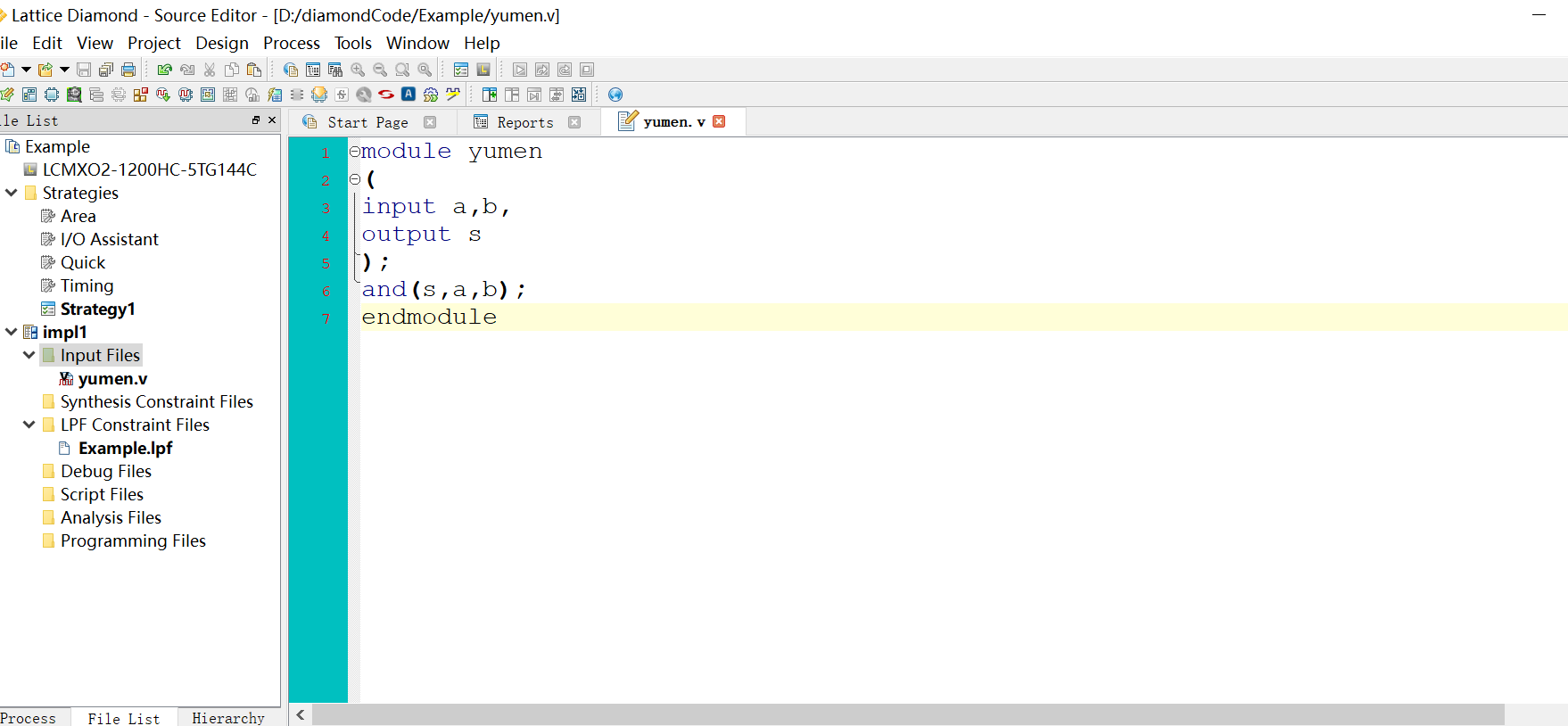Click the add split window green-plus icon
Screen dimensions: 1568x726
[490, 95]
